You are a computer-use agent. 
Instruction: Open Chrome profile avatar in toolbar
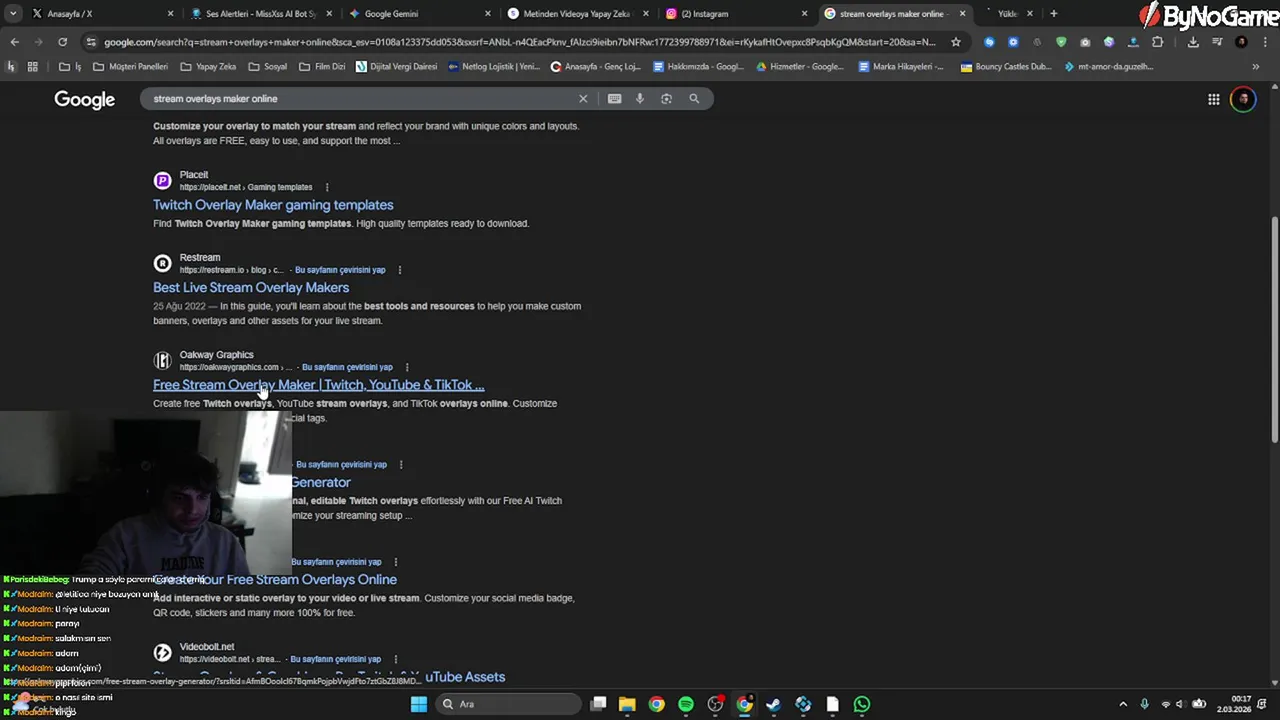coord(1241,42)
